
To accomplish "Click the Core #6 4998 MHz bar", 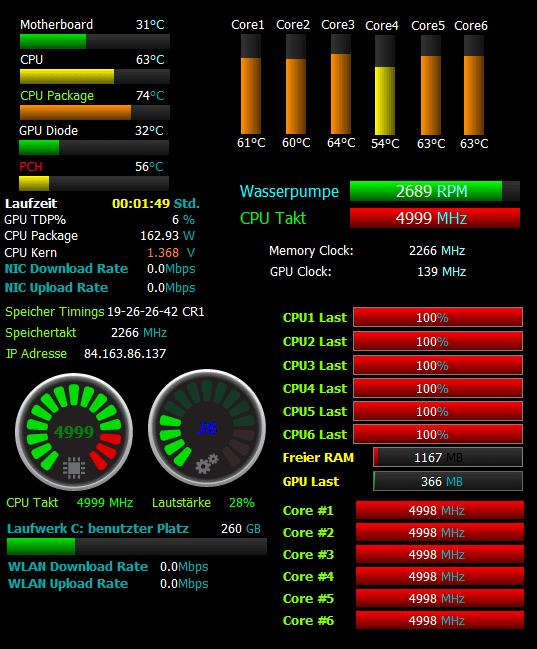I will pyautogui.click(x=440, y=620).
